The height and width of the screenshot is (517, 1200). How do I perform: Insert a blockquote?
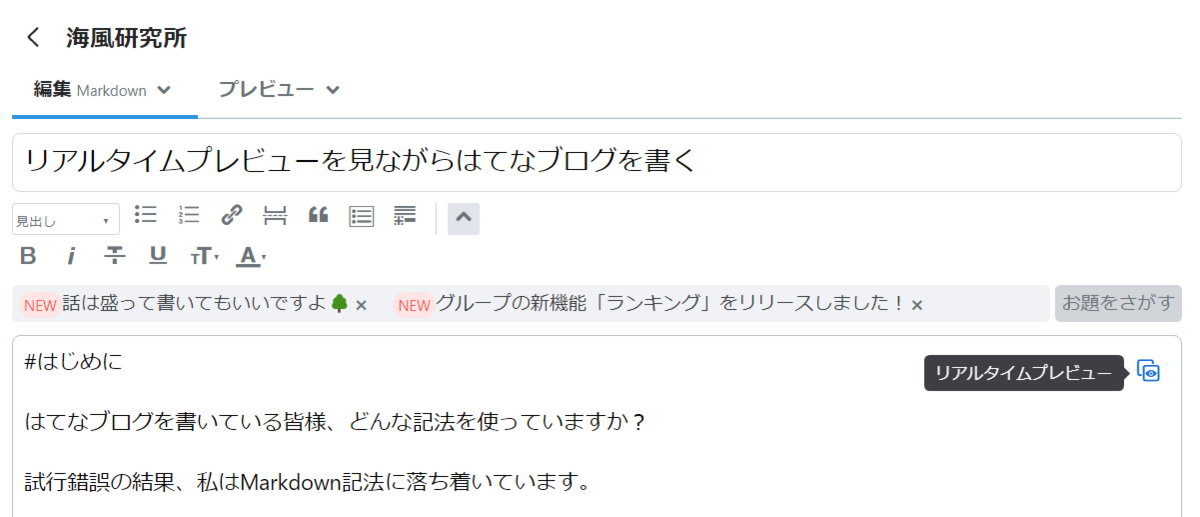click(318, 214)
